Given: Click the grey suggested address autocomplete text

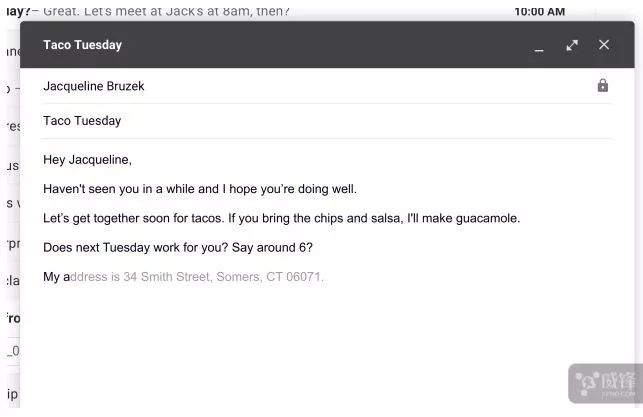Looking at the screenshot, I should [x=200, y=277].
